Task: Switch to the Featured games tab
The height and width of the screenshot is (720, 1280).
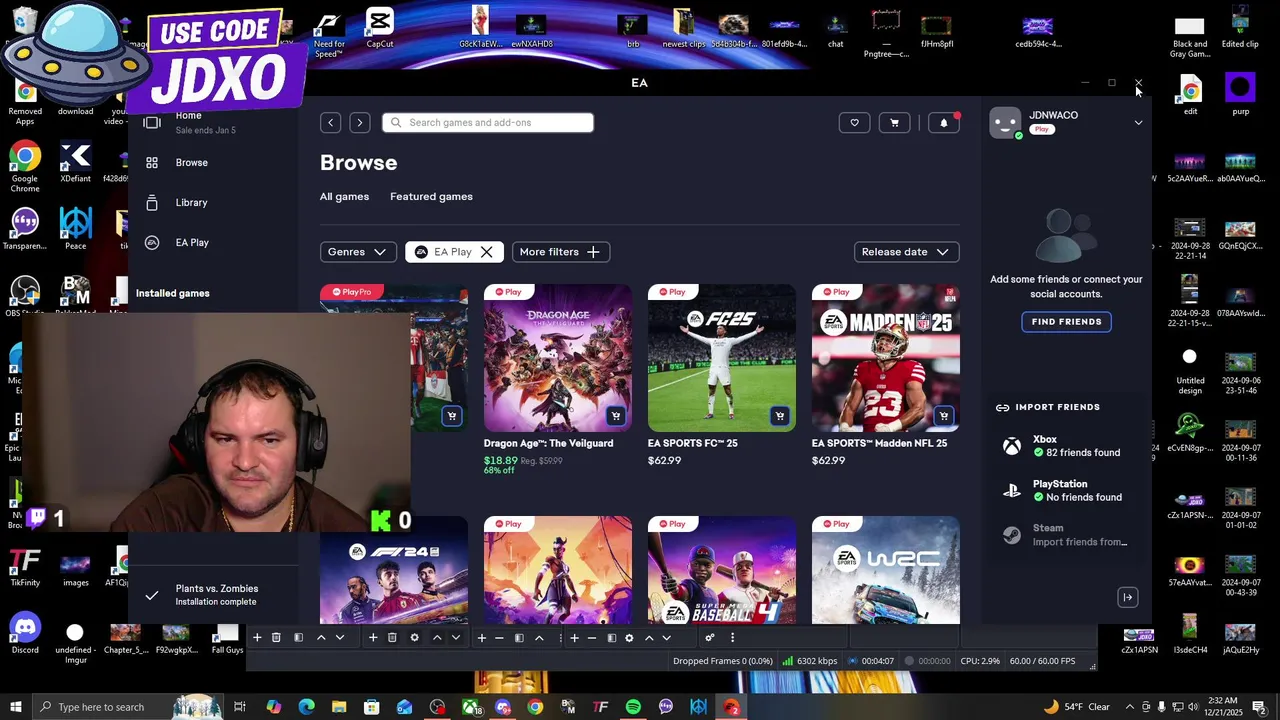Action: [x=431, y=197]
